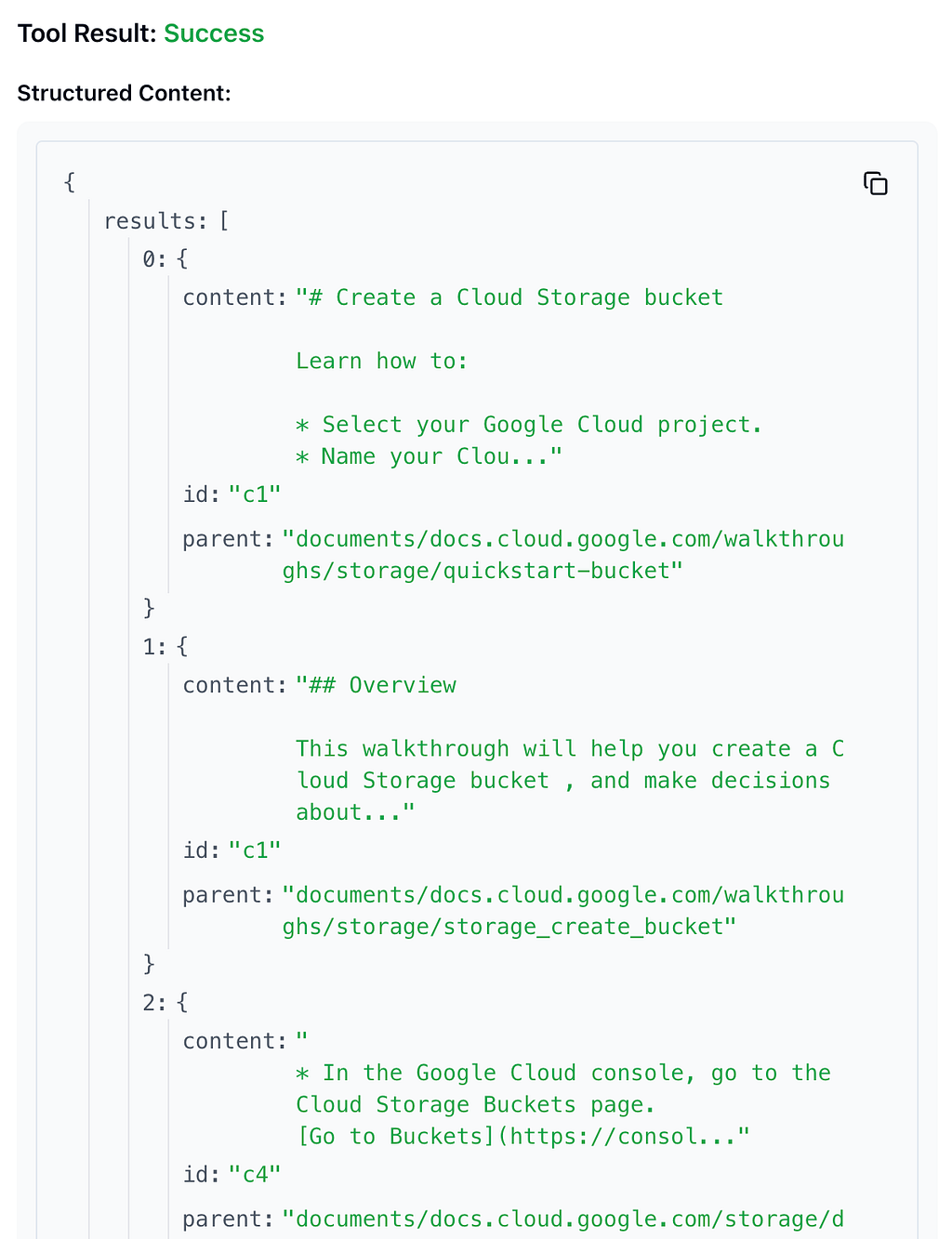Click the id key in item 1
952x1239 pixels.
tap(201, 850)
